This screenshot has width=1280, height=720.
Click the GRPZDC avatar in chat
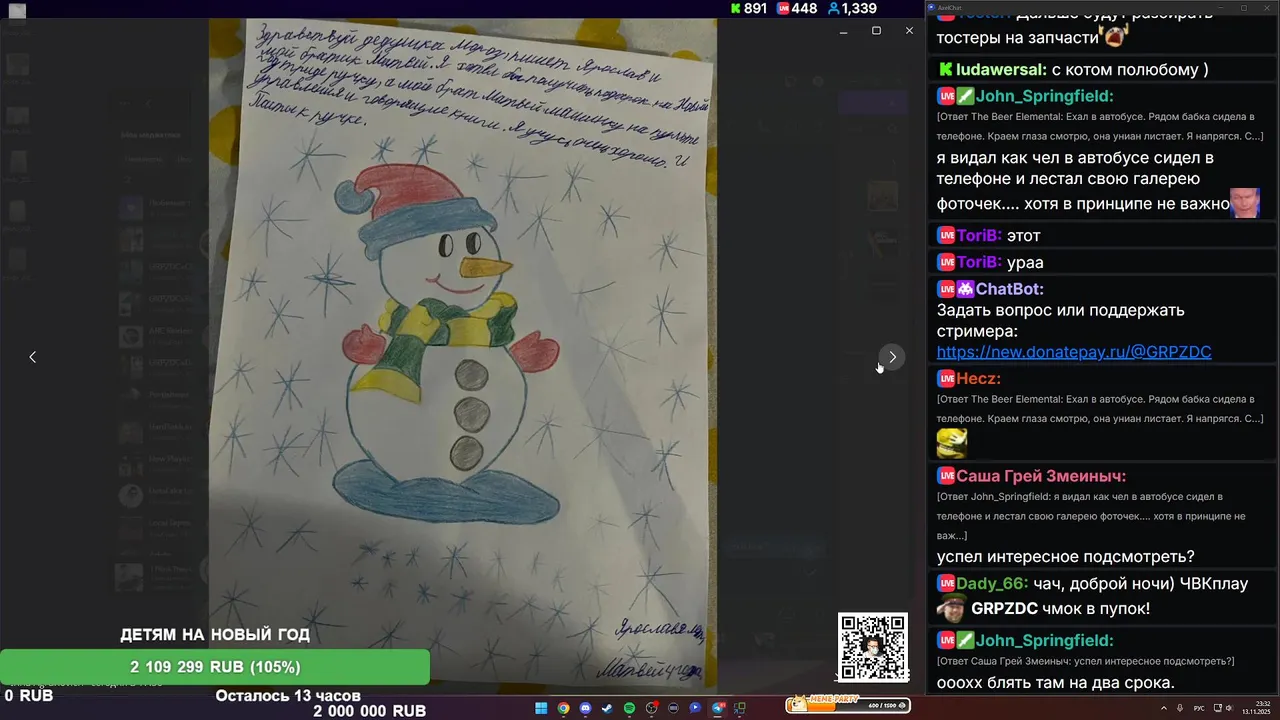click(951, 608)
